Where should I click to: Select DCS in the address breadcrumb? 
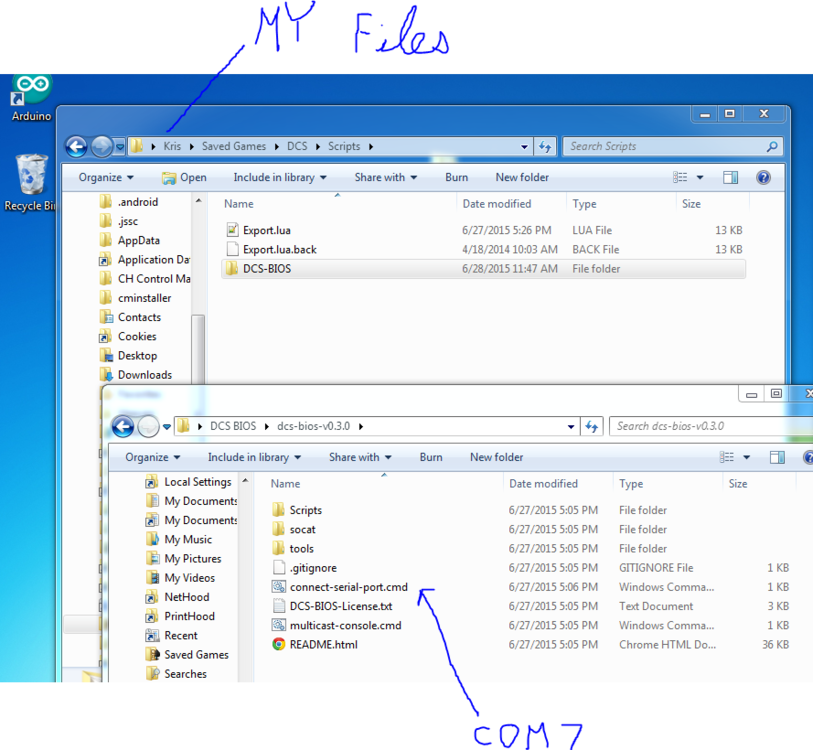[x=297, y=146]
